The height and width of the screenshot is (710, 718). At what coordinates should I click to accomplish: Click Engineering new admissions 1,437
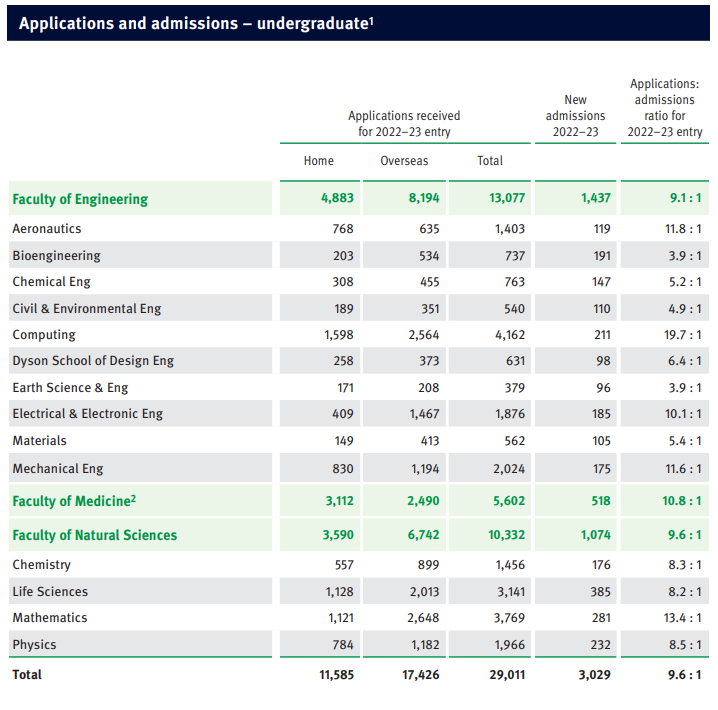[596, 198]
